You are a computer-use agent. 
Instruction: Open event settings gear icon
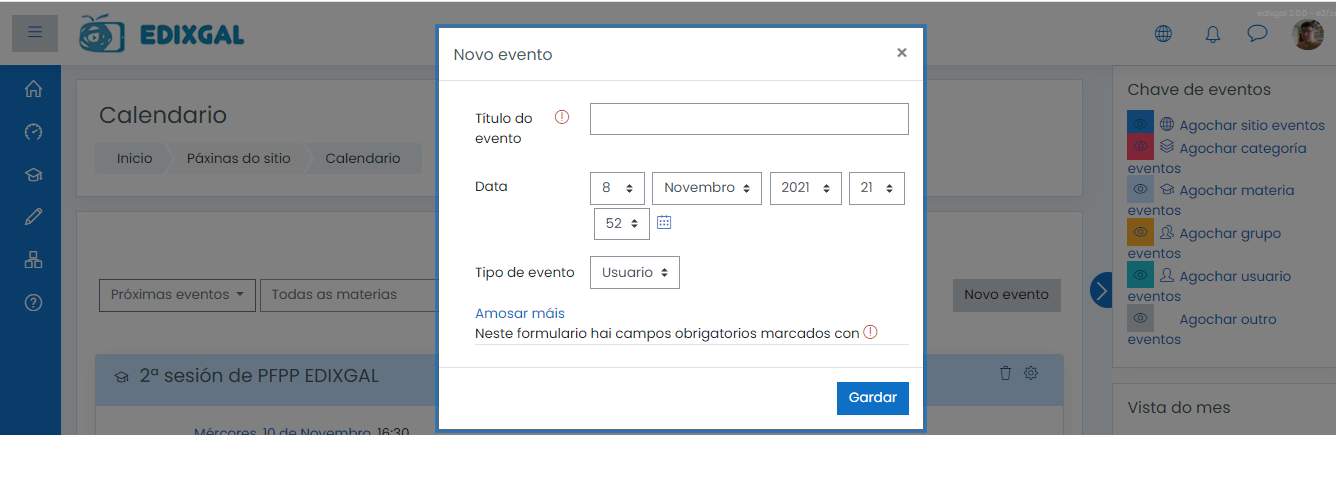[1031, 373]
